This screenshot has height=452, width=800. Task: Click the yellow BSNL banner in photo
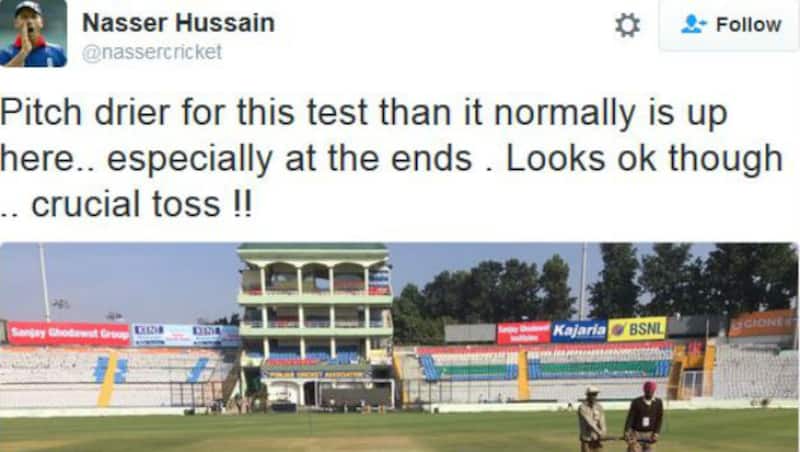[637, 329]
